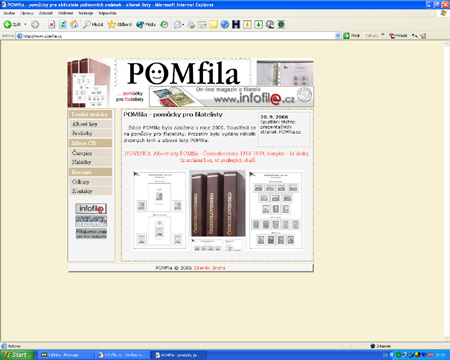Viewport: 450px width, 360px height.
Task: Click the red NOVINKA Albové listy announcement link
Action: pos(217,157)
